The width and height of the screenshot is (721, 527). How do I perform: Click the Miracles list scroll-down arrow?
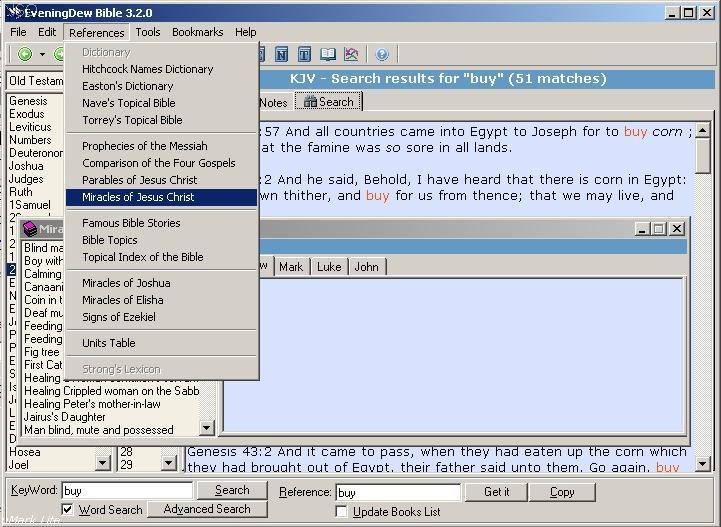click(206, 428)
